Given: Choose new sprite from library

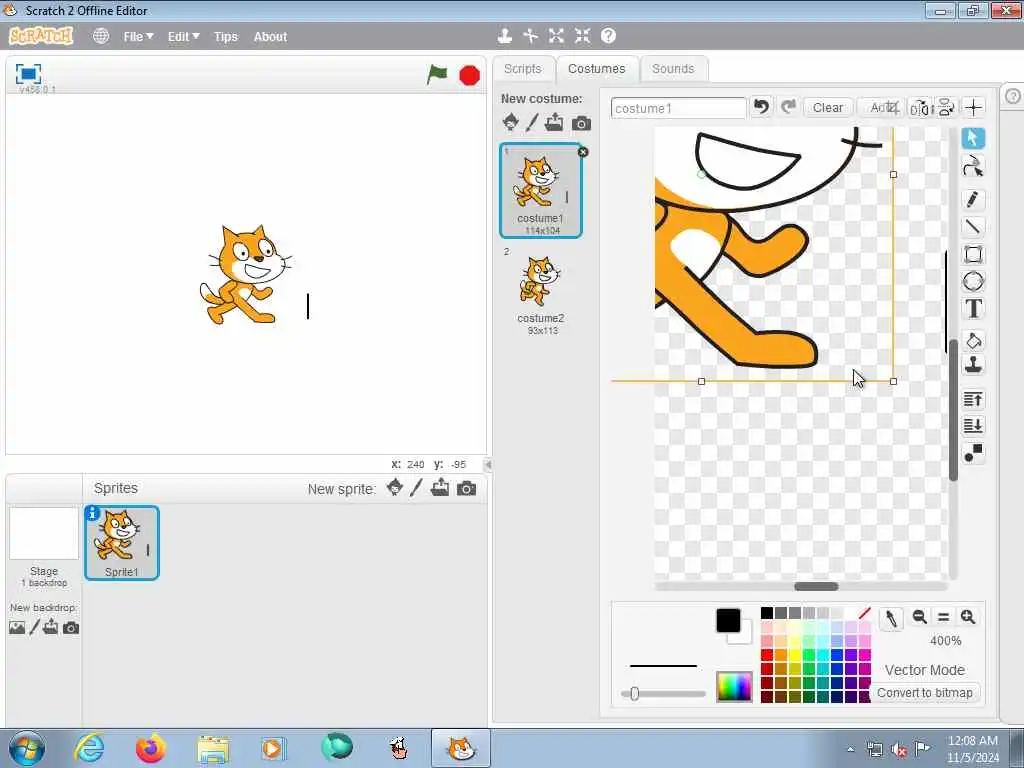Looking at the screenshot, I should [394, 488].
